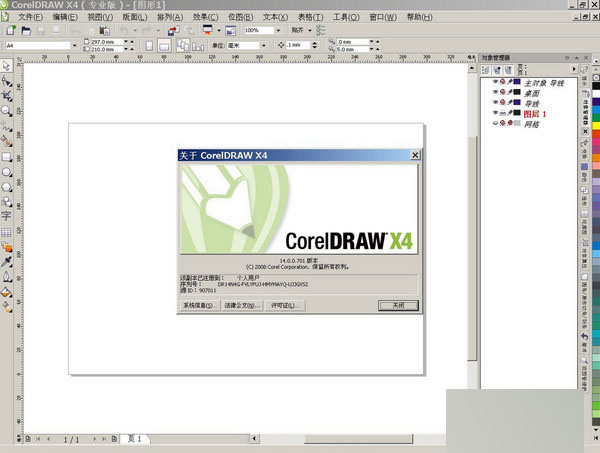
Task: Click the Import icon in the toolbar
Action: click(x=173, y=31)
